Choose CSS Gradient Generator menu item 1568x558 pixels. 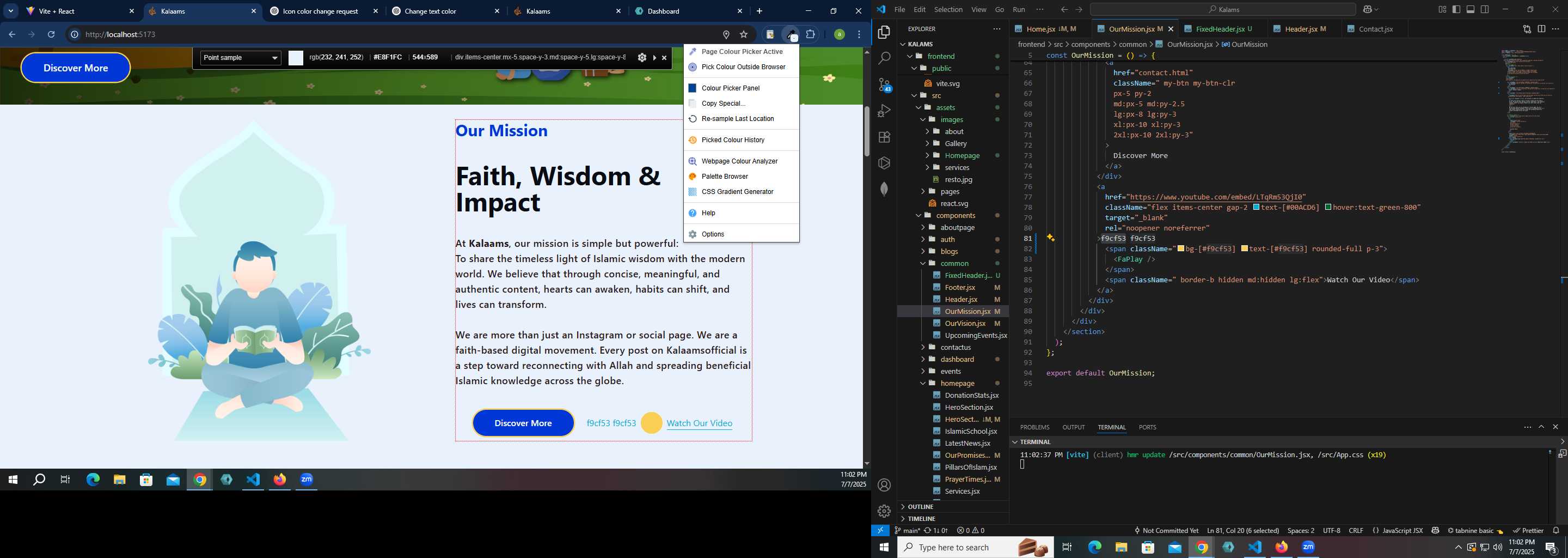pyautogui.click(x=741, y=192)
